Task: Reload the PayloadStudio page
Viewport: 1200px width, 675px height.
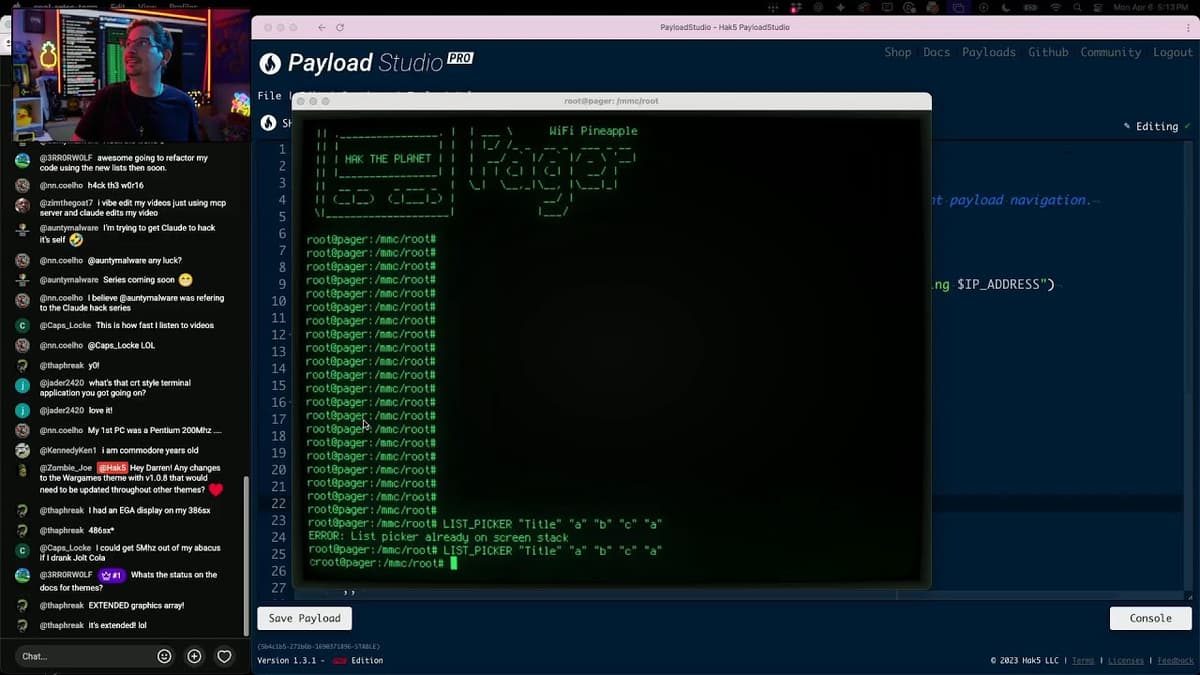Action: pos(340,27)
